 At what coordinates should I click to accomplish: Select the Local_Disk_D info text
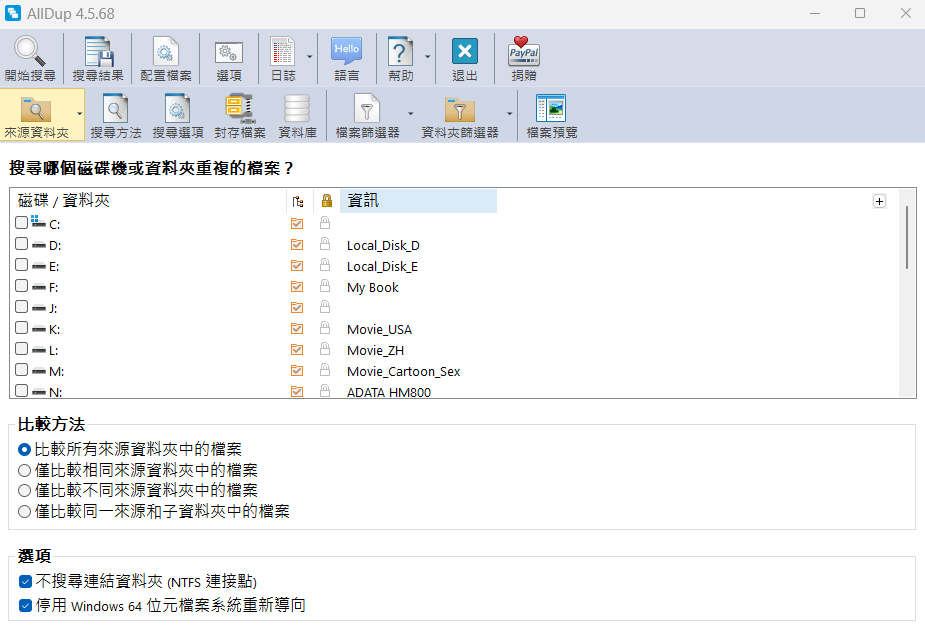[383, 246]
